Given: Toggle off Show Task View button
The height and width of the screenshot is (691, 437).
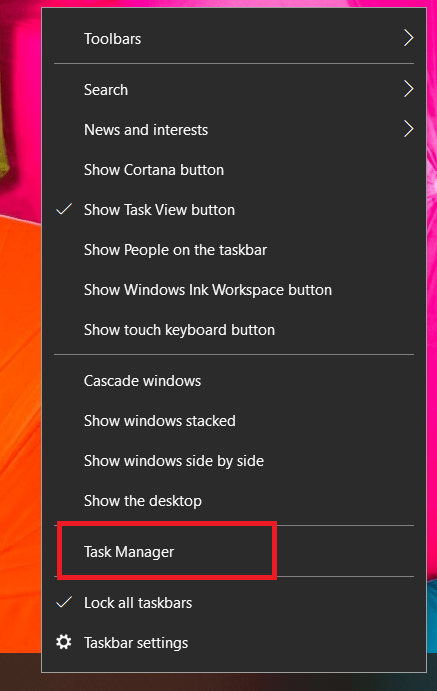Looking at the screenshot, I should coord(234,210).
